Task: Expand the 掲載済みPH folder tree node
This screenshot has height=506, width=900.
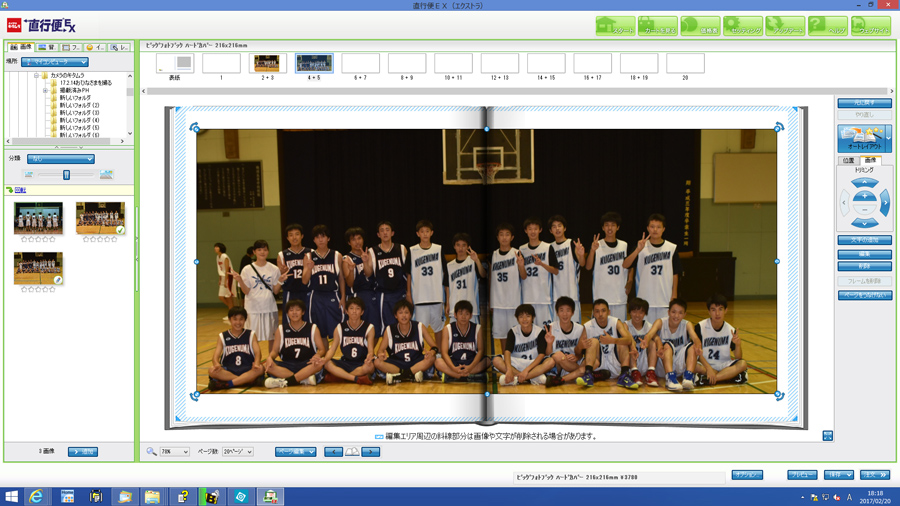Action: 45,90
